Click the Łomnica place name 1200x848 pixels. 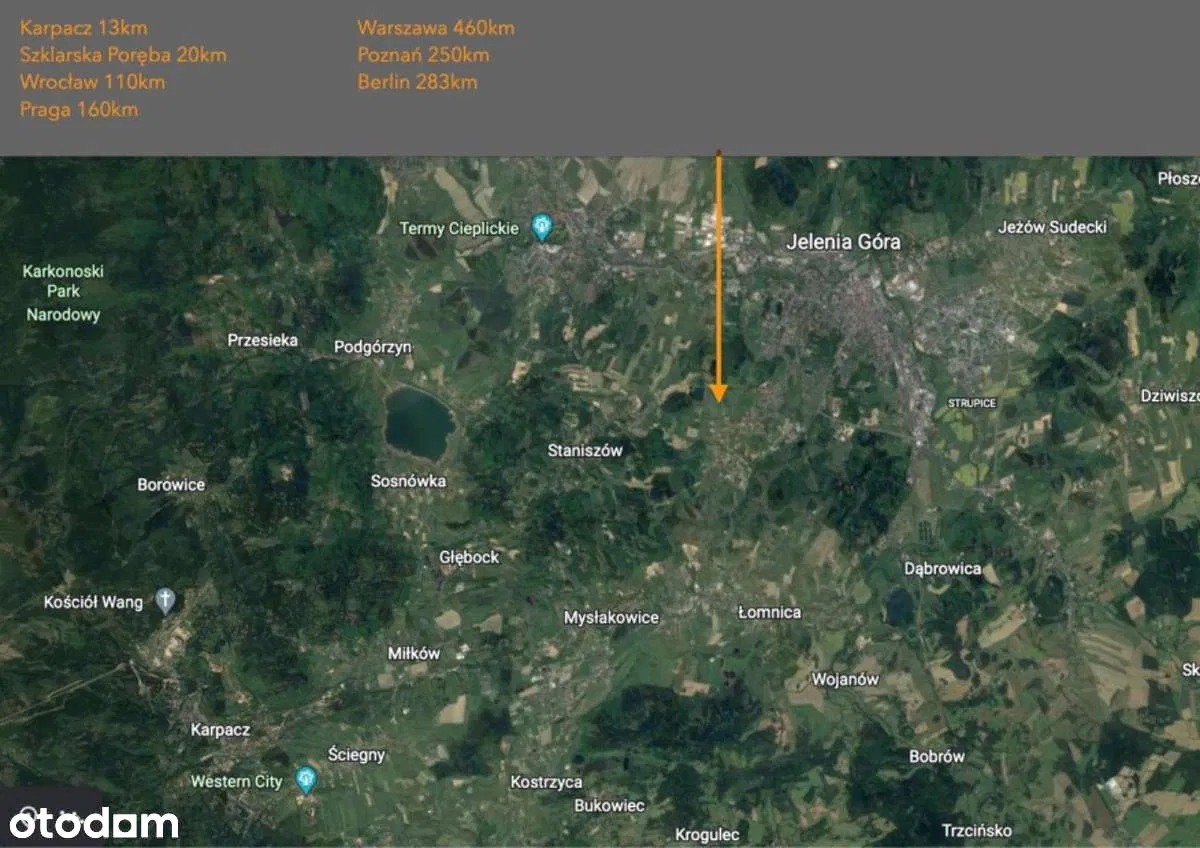[769, 611]
